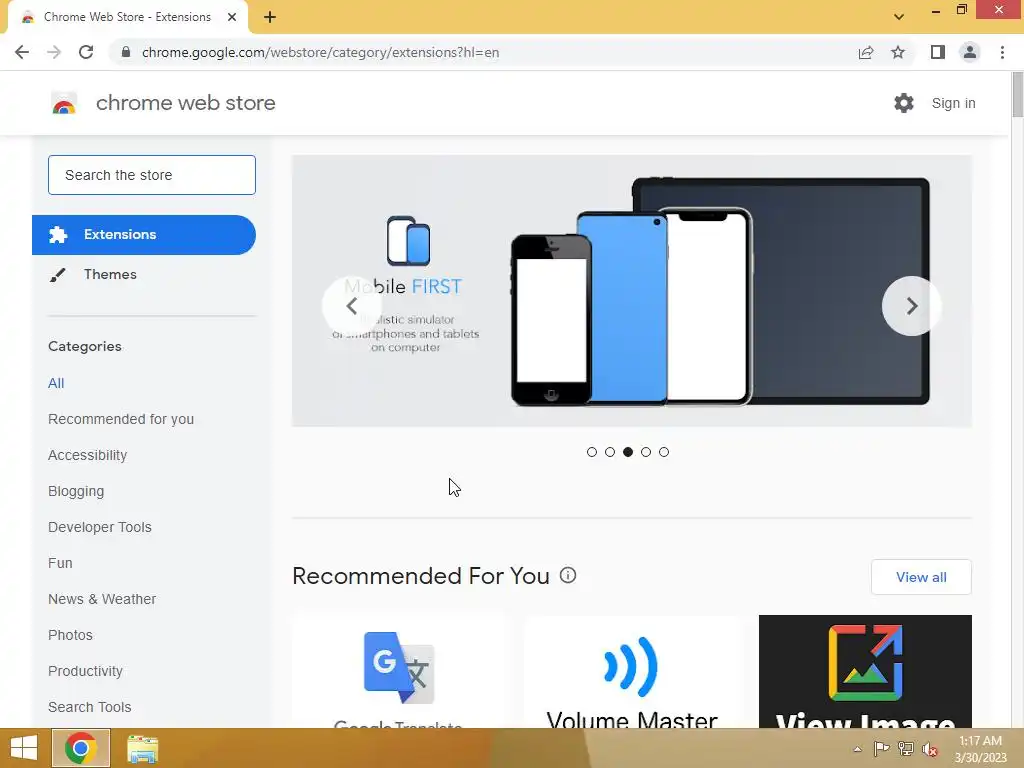The width and height of the screenshot is (1024, 768).
Task: Open the Search Tools category
Action: pos(89,707)
